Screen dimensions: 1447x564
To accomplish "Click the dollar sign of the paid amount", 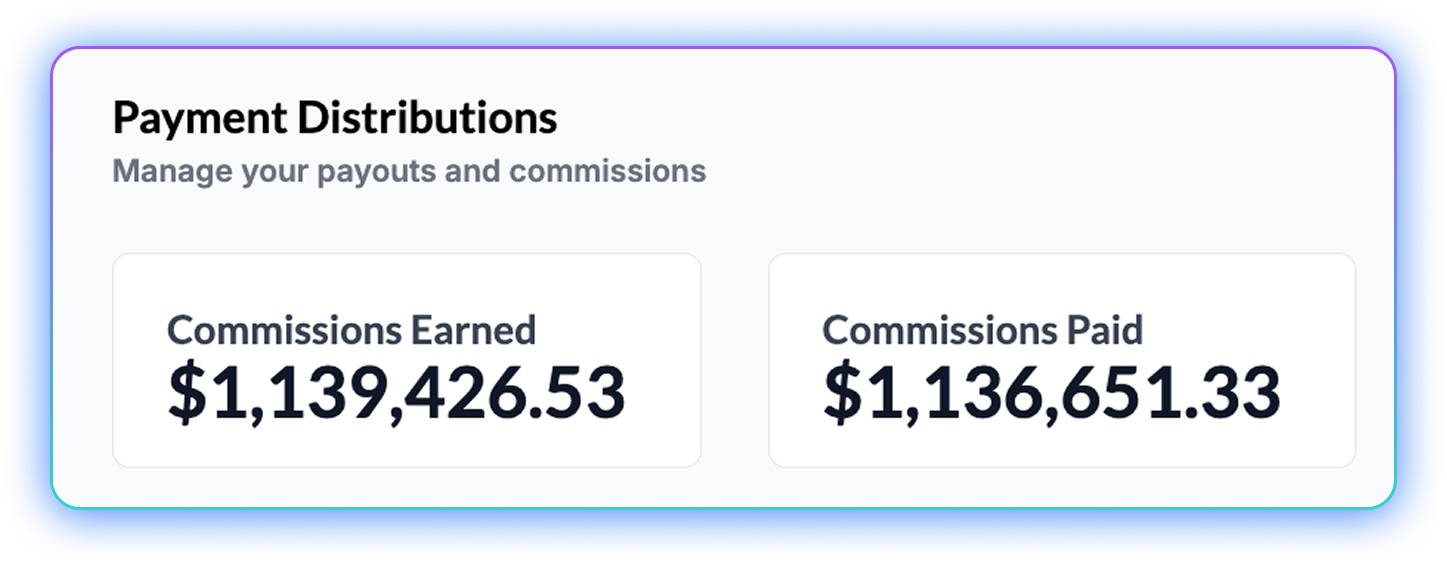I will 841,392.
